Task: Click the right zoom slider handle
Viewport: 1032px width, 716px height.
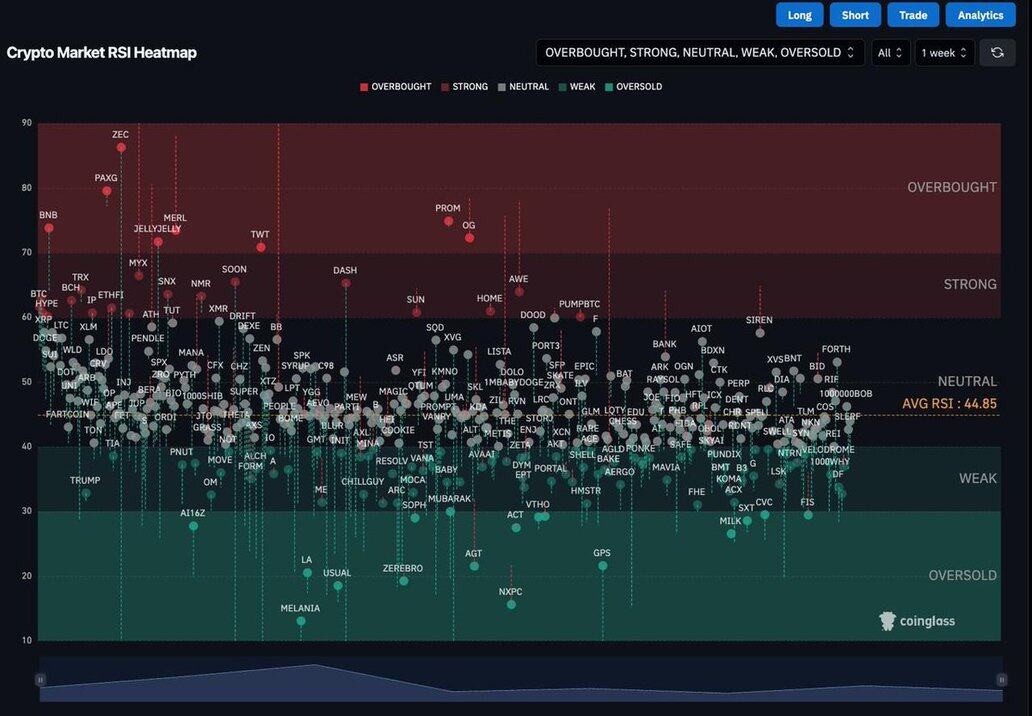Action: point(1001,680)
